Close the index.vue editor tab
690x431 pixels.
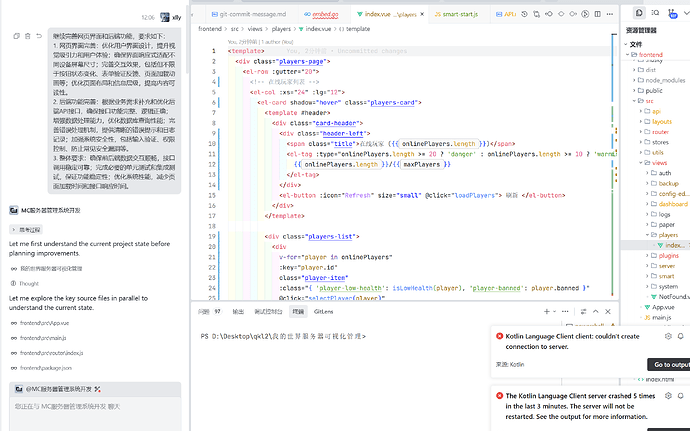point(422,14)
